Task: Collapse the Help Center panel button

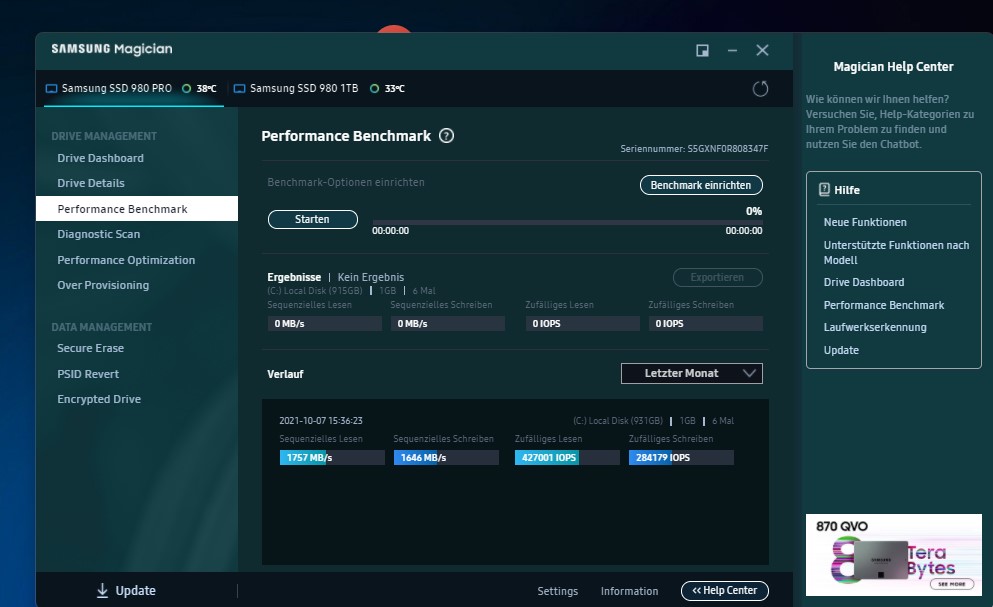Action: coord(724,591)
